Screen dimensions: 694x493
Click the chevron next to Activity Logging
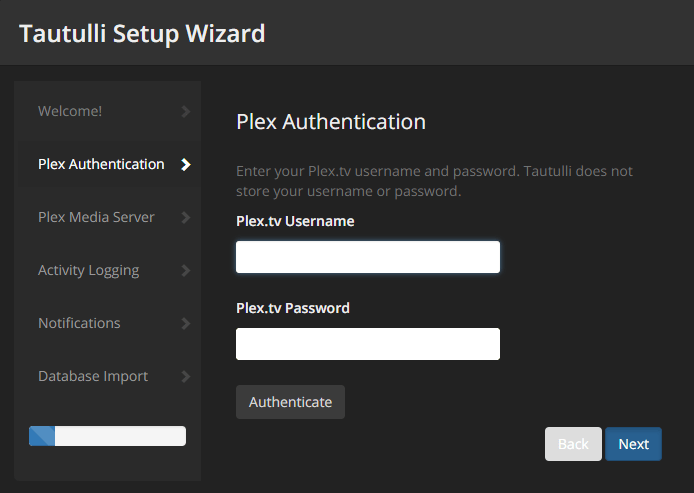coord(186,270)
